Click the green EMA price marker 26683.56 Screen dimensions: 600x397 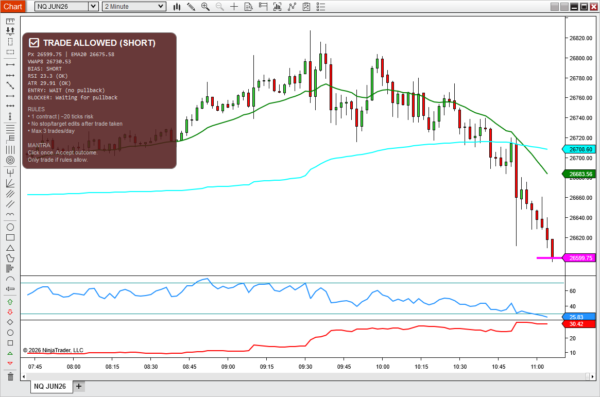(579, 174)
